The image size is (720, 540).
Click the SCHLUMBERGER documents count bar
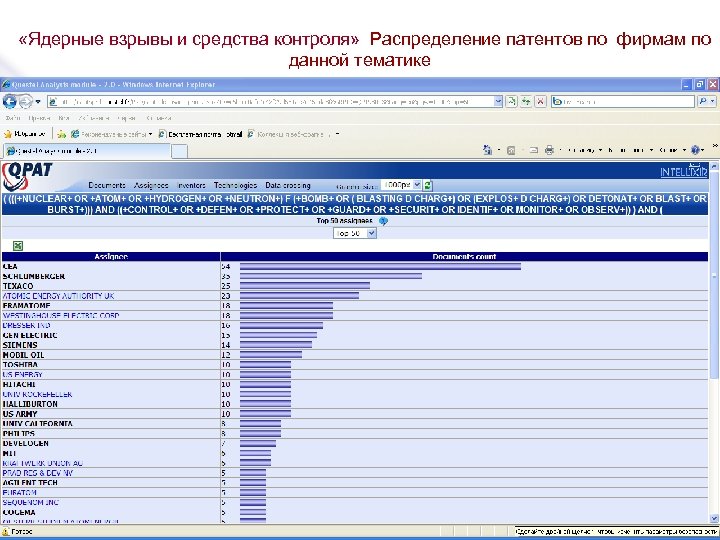coord(331,276)
